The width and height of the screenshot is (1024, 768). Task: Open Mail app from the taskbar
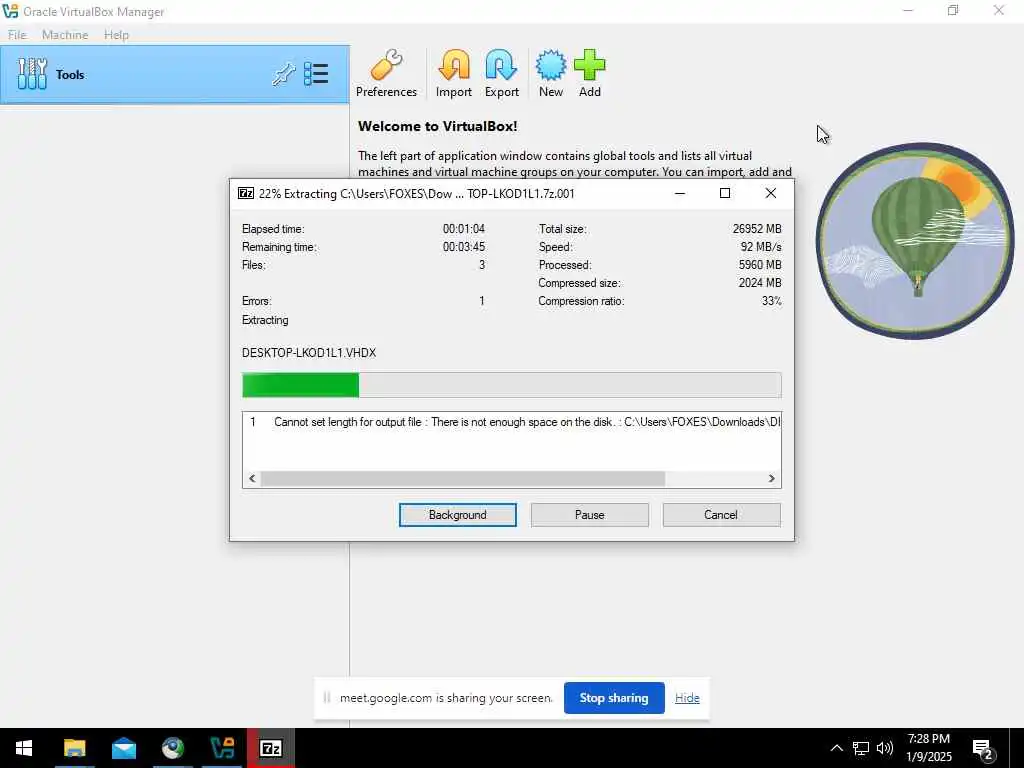pyautogui.click(x=123, y=748)
